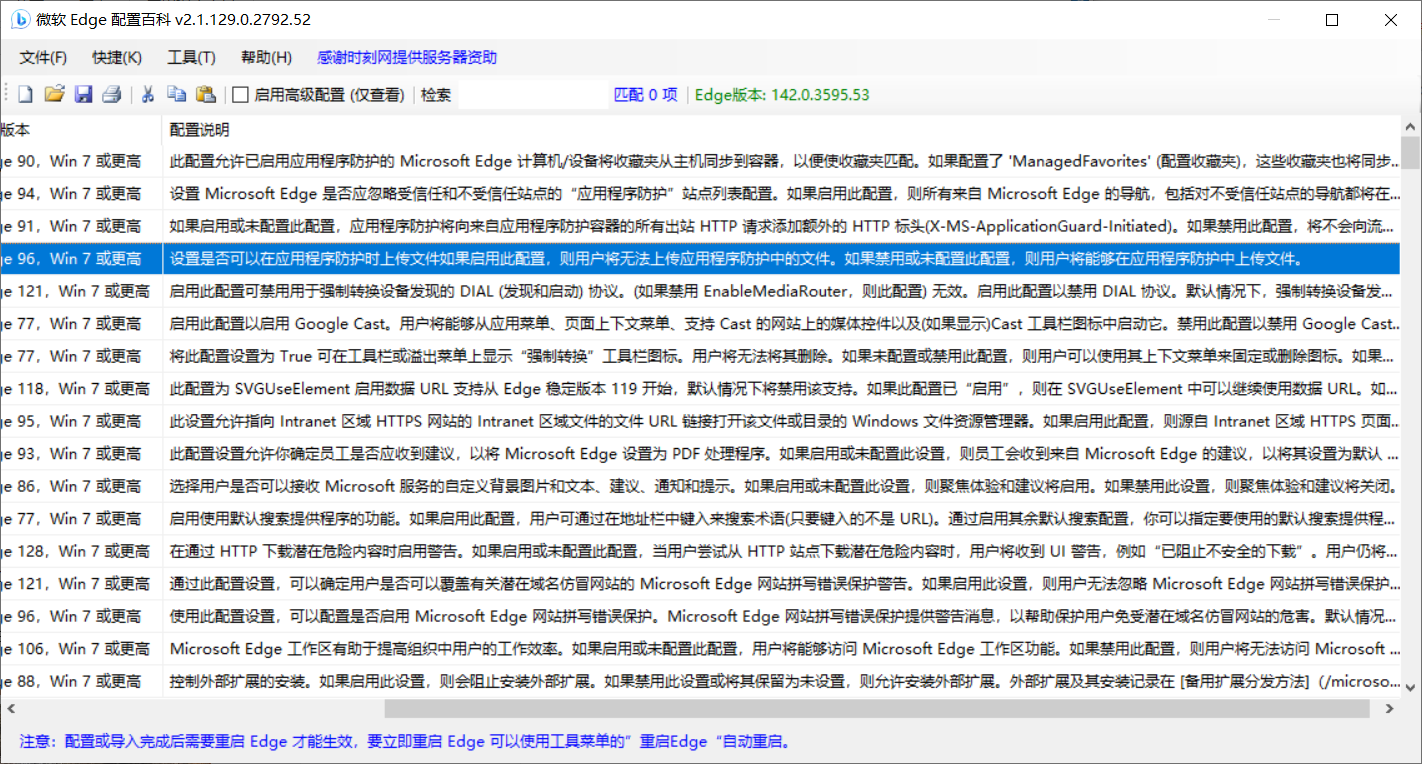Click the app logo in the title bar
Image resolution: width=1422 pixels, height=764 pixels.
[x=18, y=19]
